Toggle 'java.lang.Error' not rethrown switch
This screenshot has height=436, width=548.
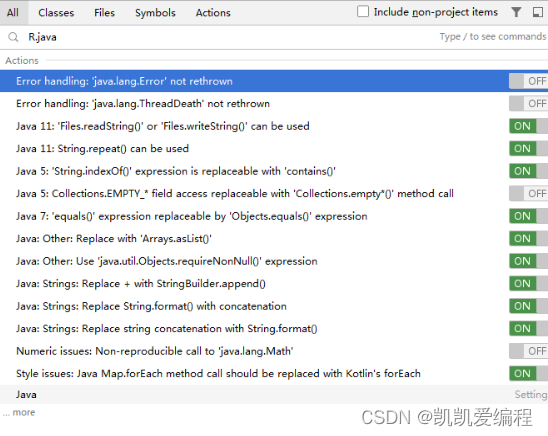(528, 81)
